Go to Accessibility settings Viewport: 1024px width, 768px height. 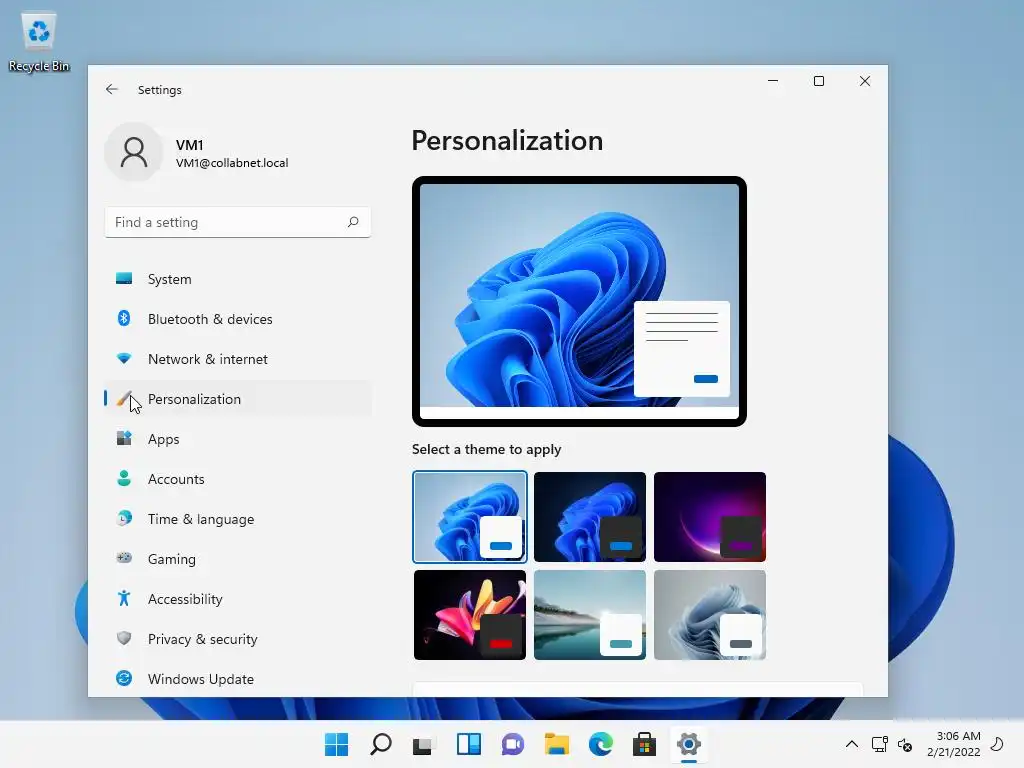point(238,599)
